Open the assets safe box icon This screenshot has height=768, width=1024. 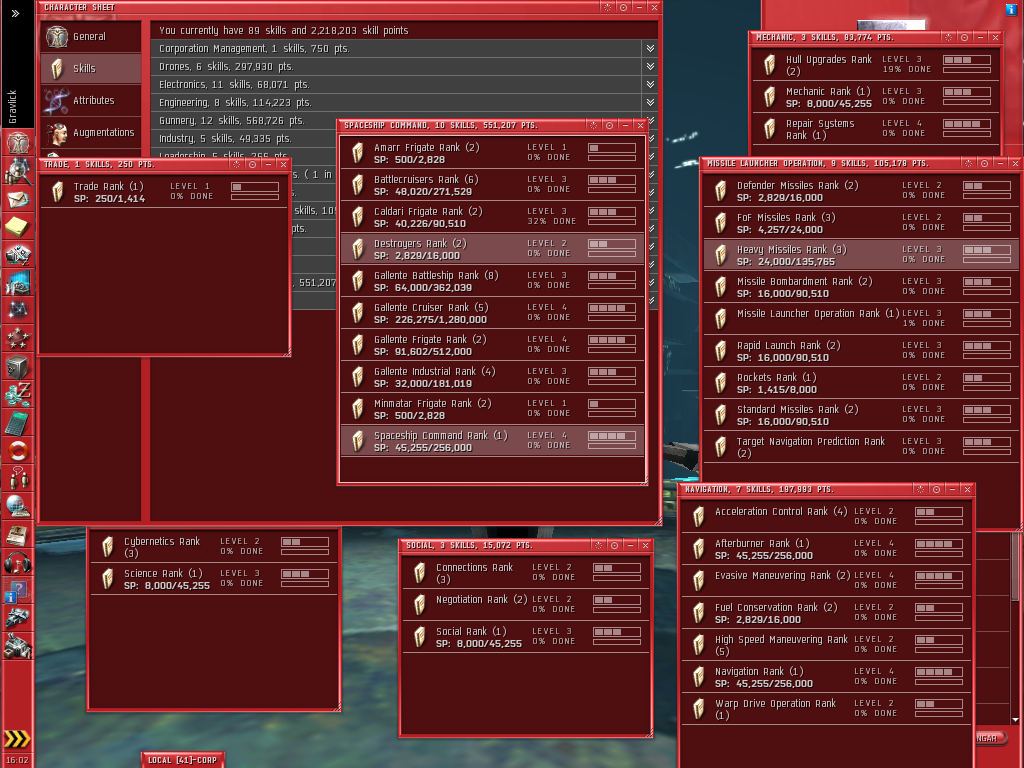coord(18,367)
